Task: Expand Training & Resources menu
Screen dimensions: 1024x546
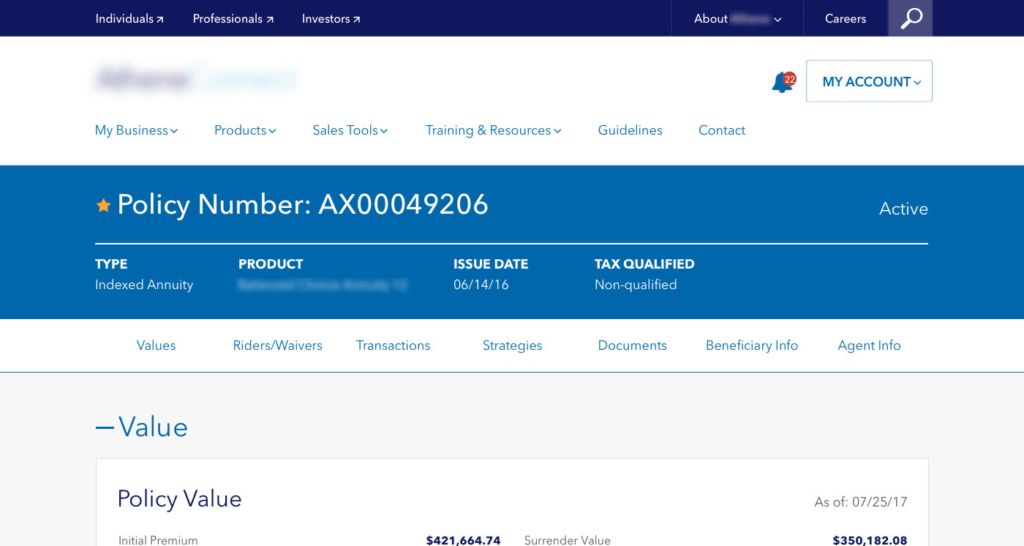Action: tap(493, 130)
